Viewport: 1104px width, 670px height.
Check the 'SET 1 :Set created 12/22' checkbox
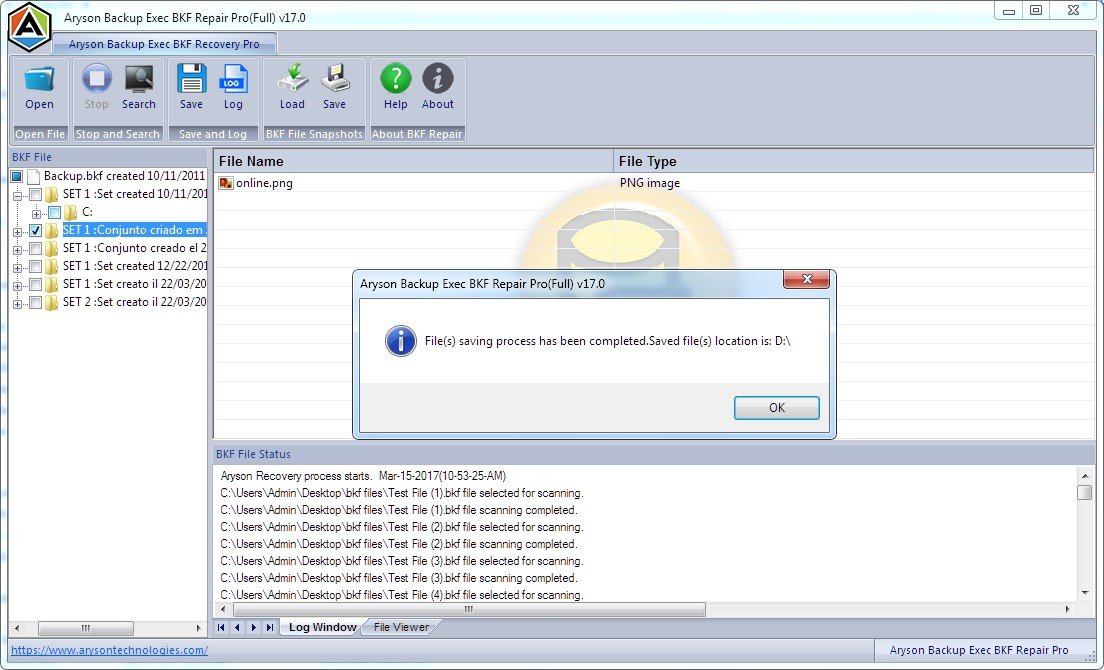(35, 266)
